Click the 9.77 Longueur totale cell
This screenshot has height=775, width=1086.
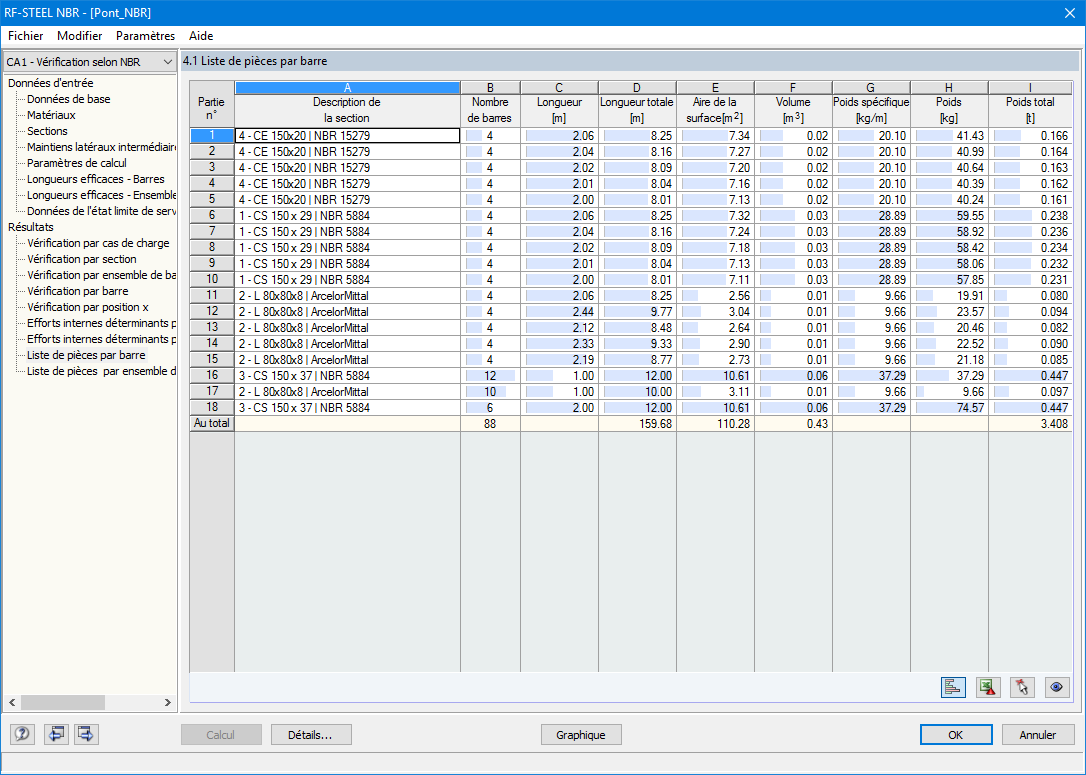pyautogui.click(x=637, y=312)
